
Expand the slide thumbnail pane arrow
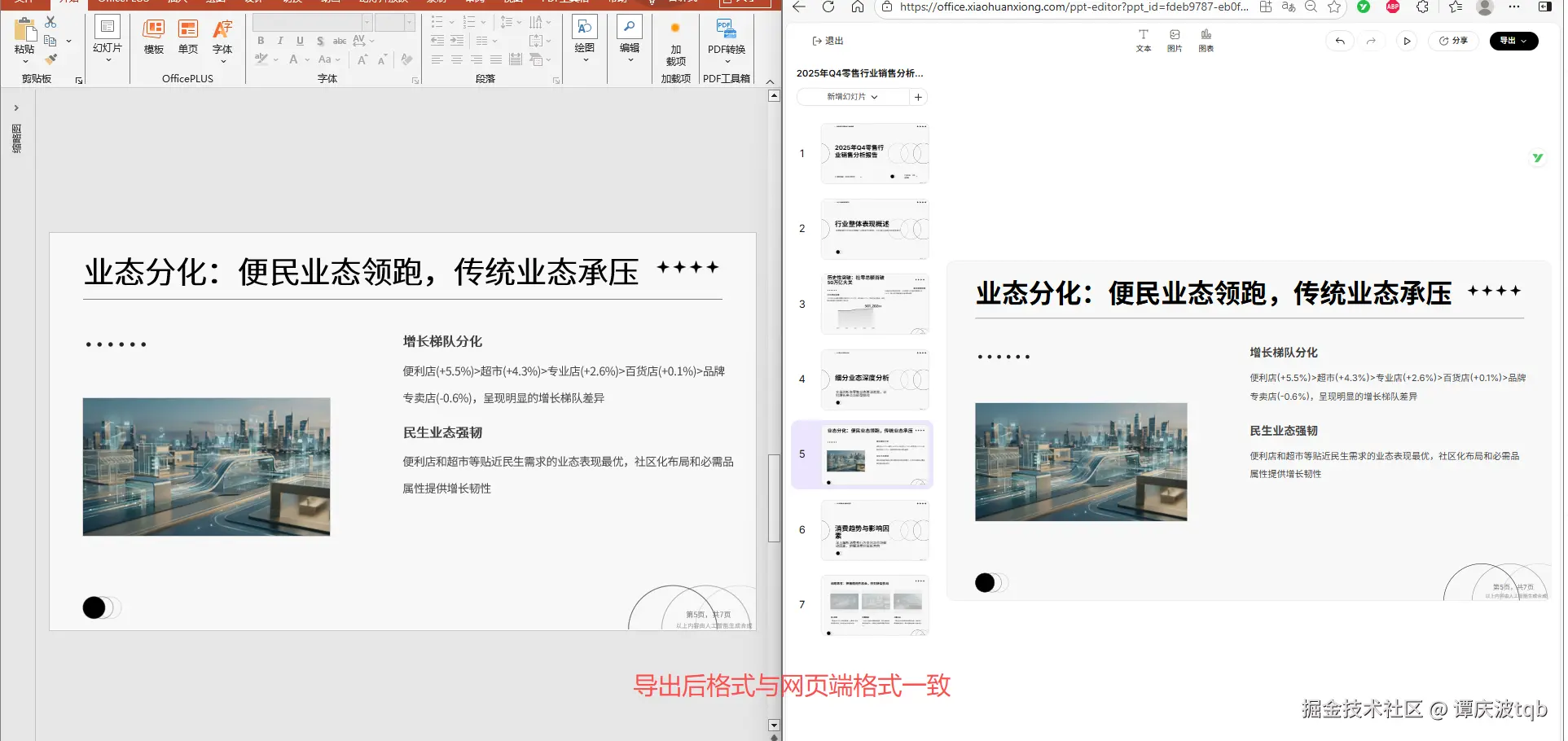pos(16,107)
